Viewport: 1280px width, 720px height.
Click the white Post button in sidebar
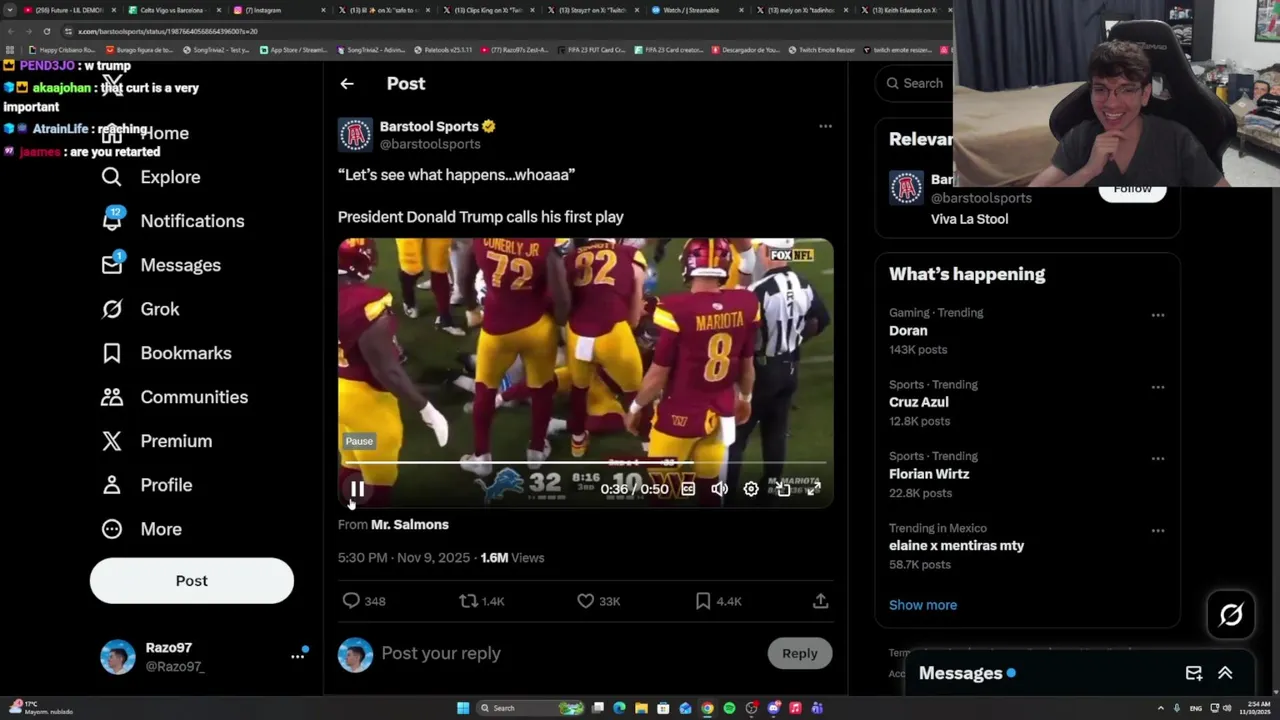pyautogui.click(x=192, y=581)
